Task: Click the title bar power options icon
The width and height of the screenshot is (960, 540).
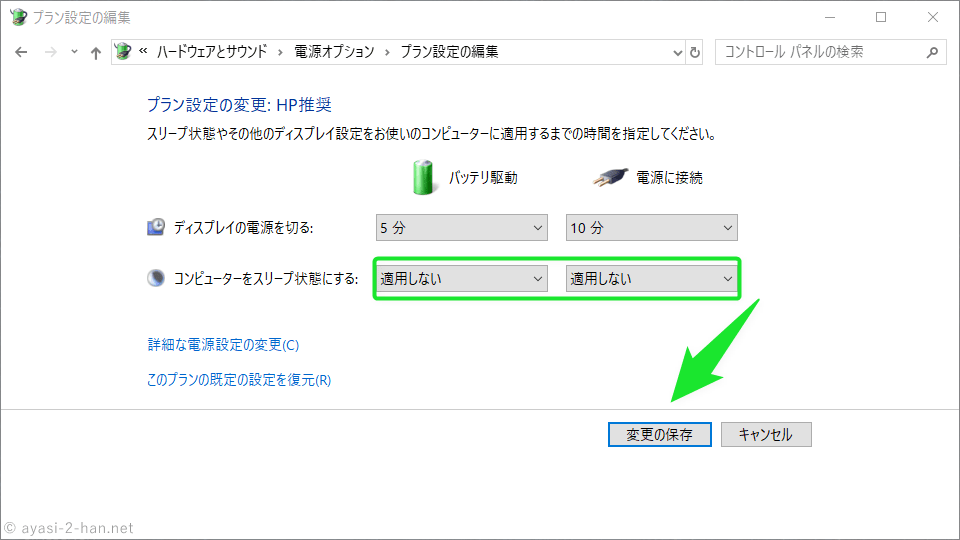Action: [x=18, y=17]
